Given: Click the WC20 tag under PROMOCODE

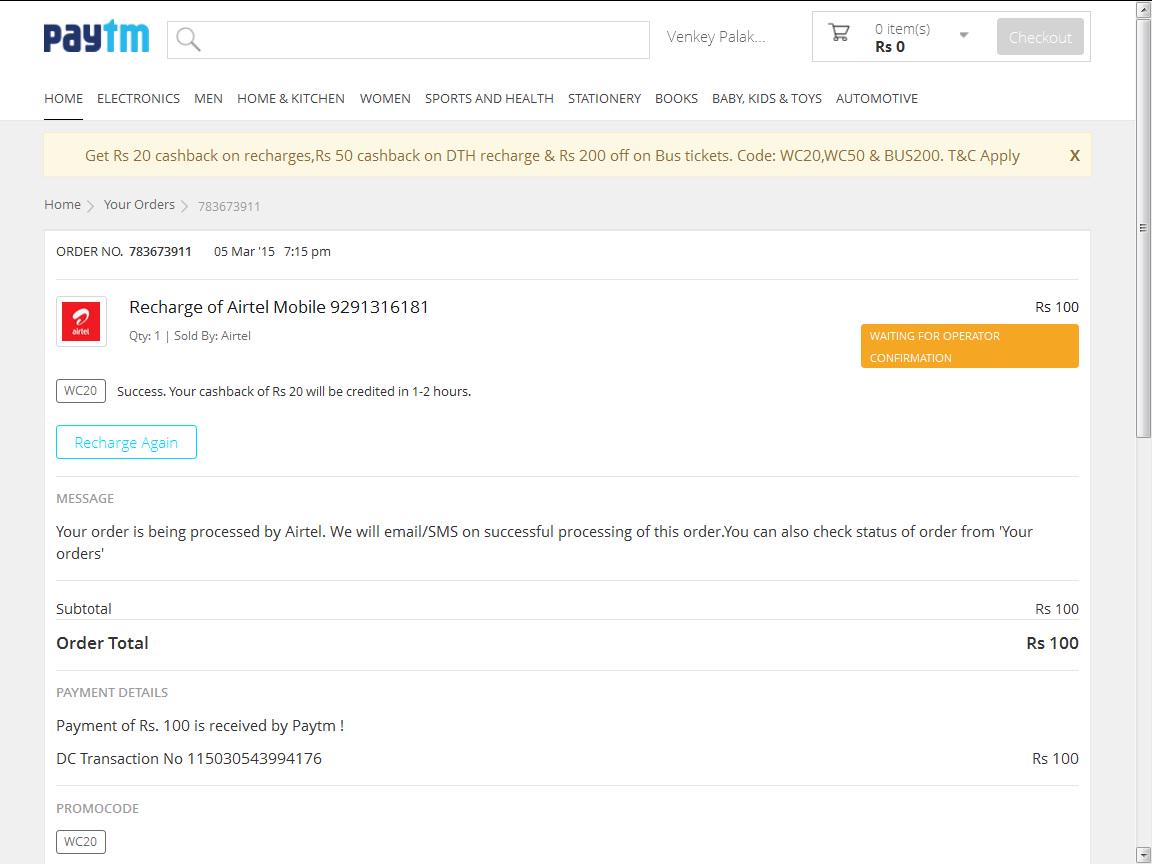Looking at the screenshot, I should (x=81, y=842).
